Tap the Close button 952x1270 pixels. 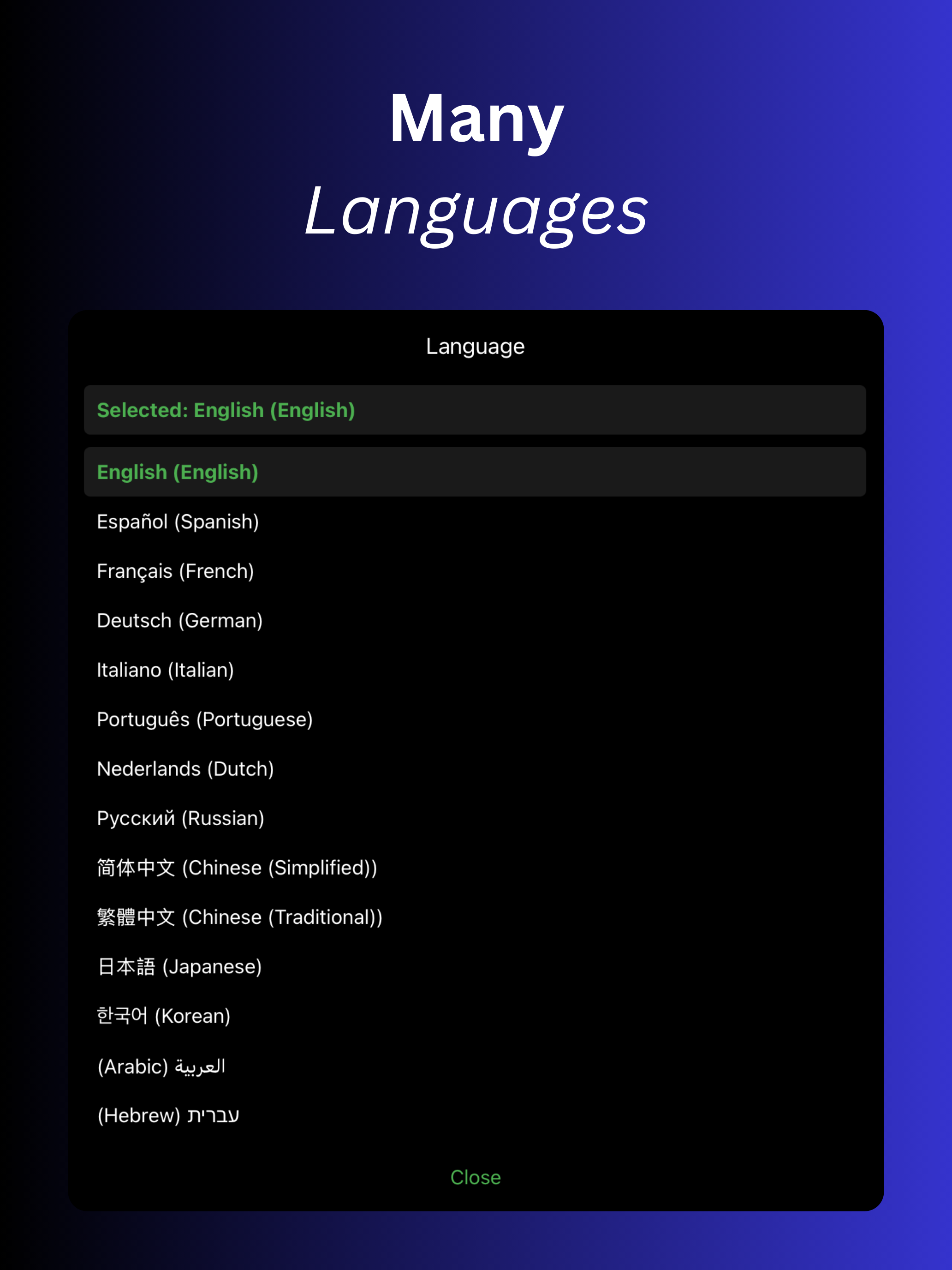(x=475, y=1177)
